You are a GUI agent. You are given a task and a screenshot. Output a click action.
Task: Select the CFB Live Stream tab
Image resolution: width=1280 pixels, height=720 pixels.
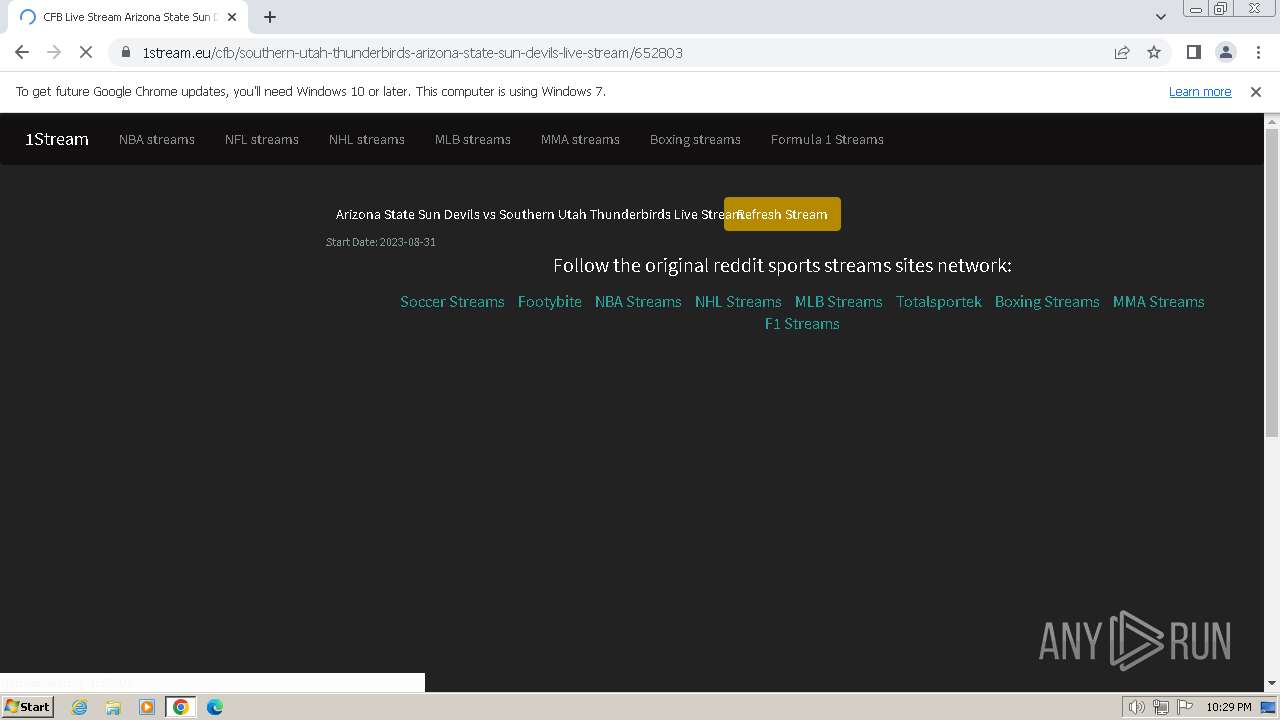point(128,17)
